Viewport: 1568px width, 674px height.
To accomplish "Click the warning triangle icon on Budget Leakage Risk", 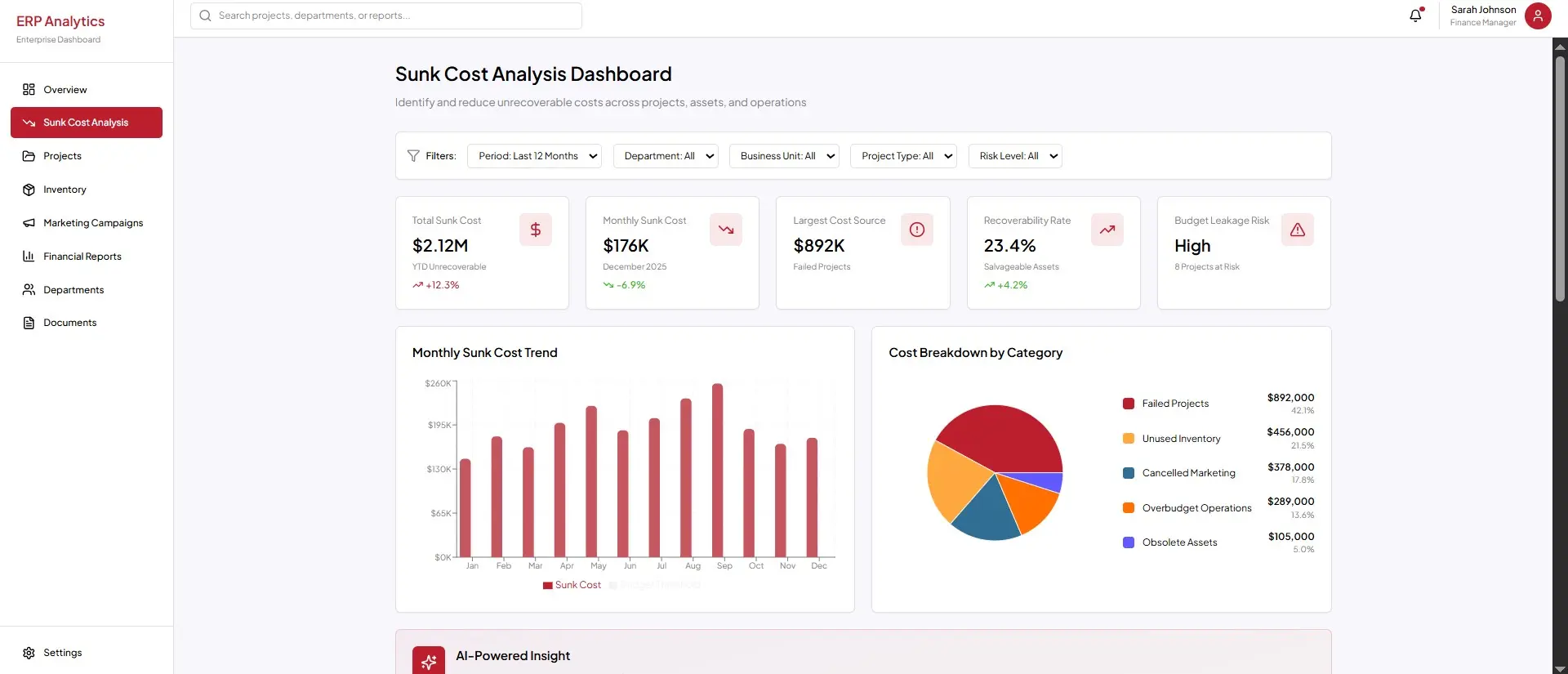I will (x=1297, y=230).
